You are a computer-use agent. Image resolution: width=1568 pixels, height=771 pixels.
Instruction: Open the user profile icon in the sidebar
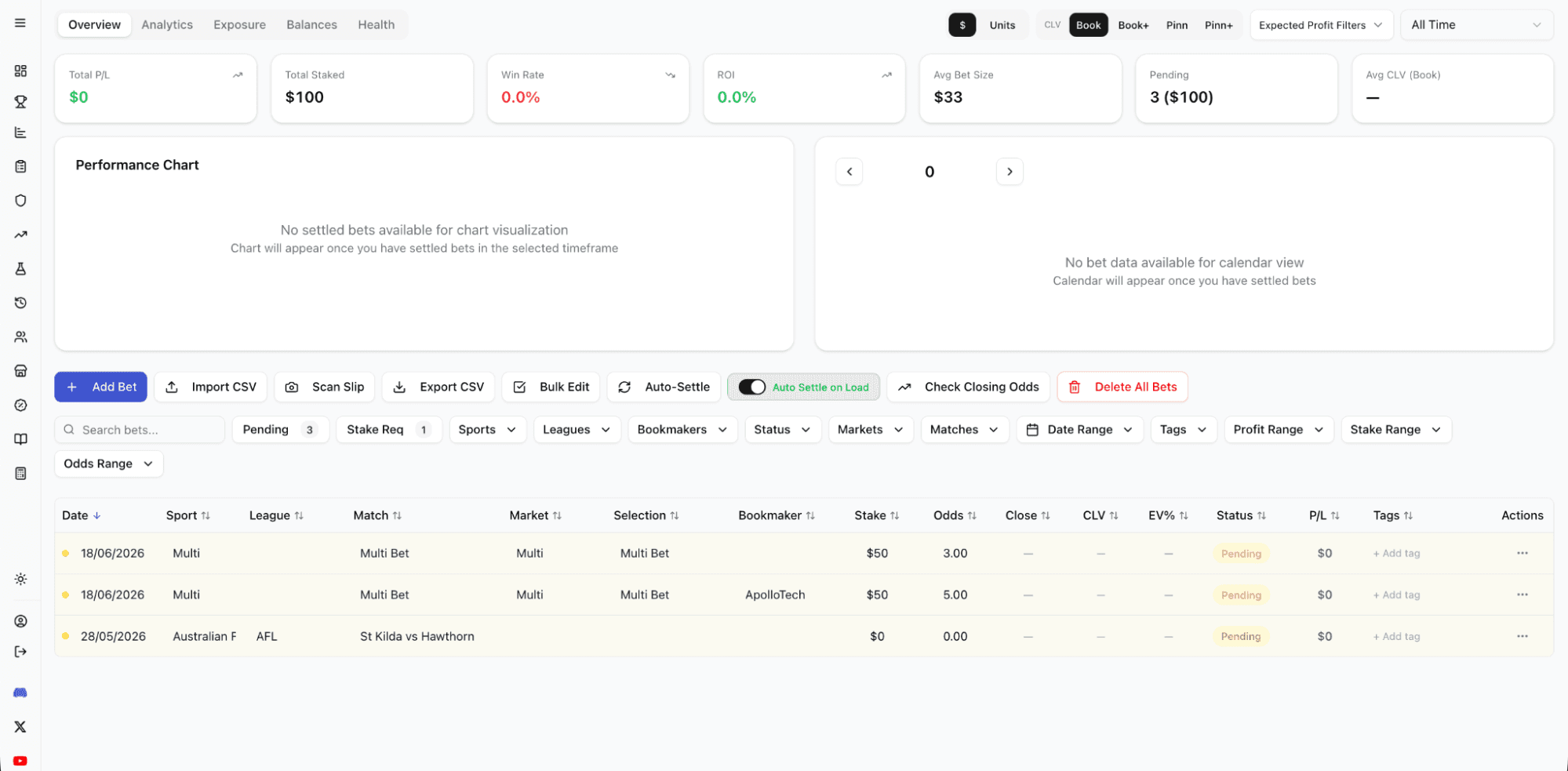20,621
